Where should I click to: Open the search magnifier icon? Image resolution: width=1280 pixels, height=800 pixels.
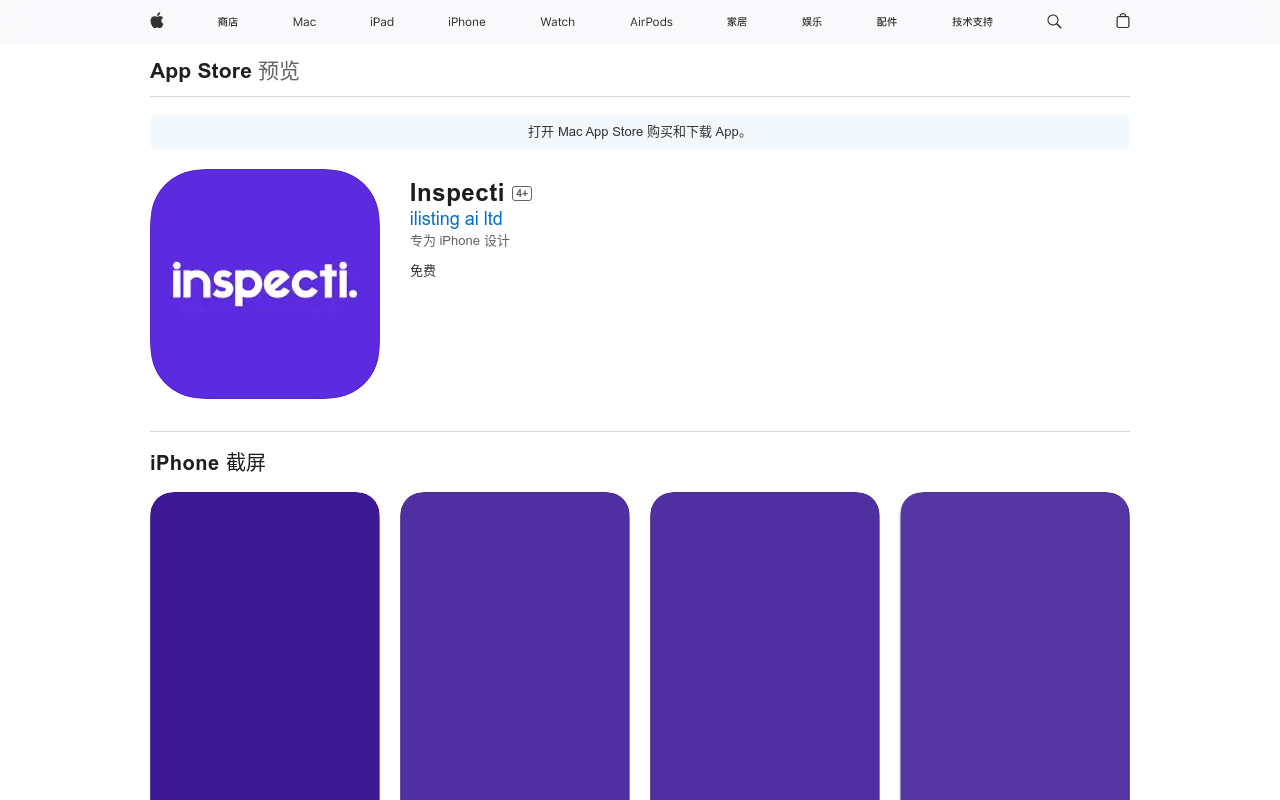[x=1054, y=21]
